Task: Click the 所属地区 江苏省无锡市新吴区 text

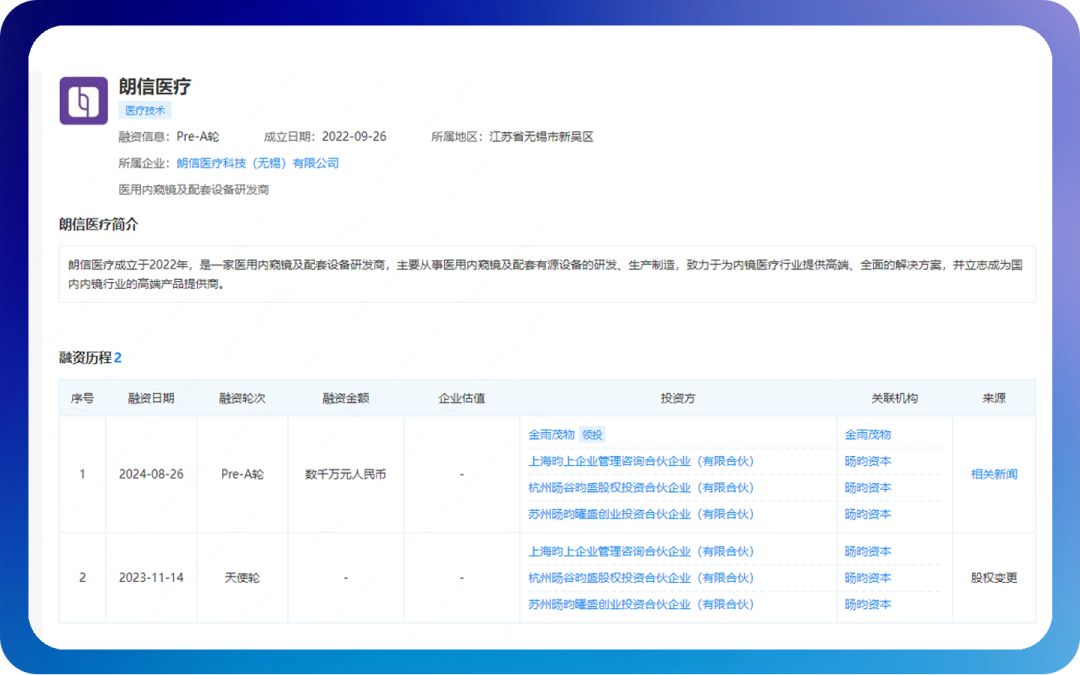Action: (x=512, y=136)
